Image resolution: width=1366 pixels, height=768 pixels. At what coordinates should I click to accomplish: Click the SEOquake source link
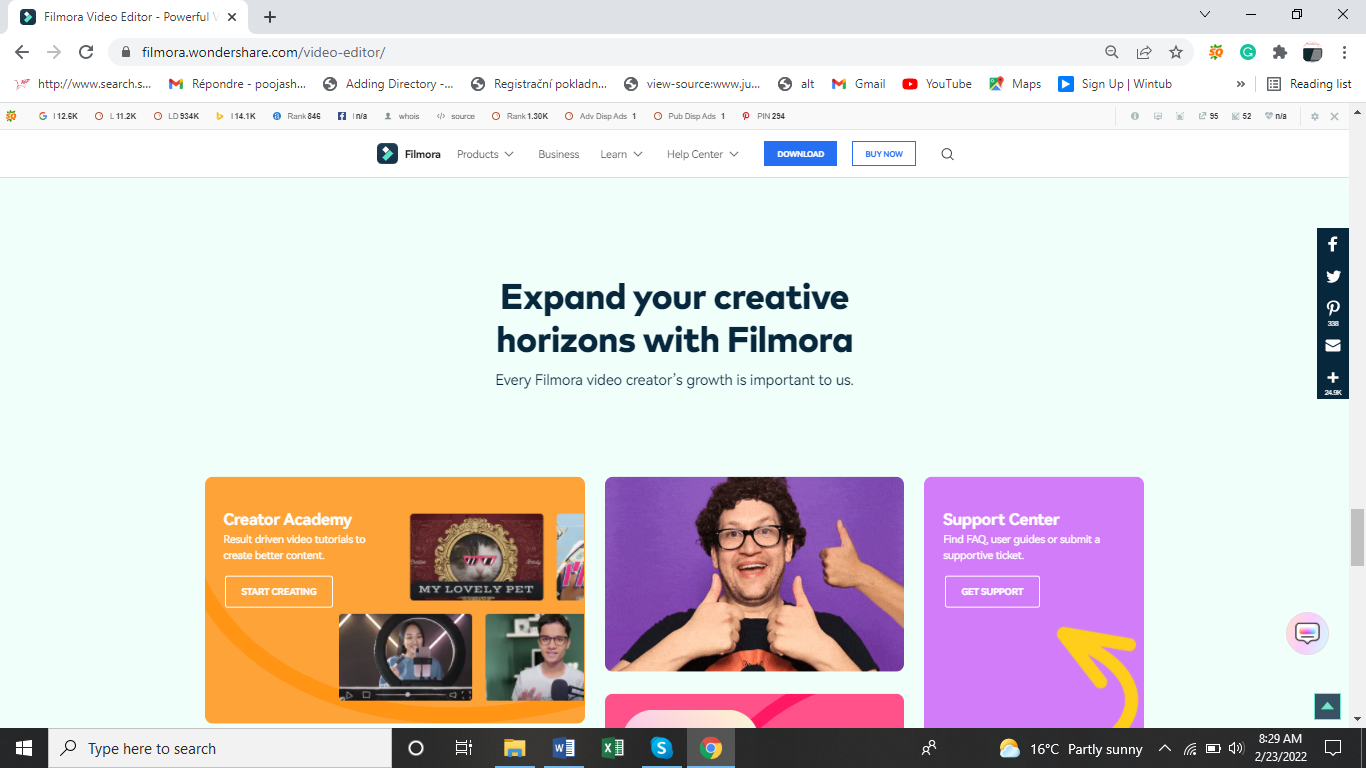[x=456, y=116]
